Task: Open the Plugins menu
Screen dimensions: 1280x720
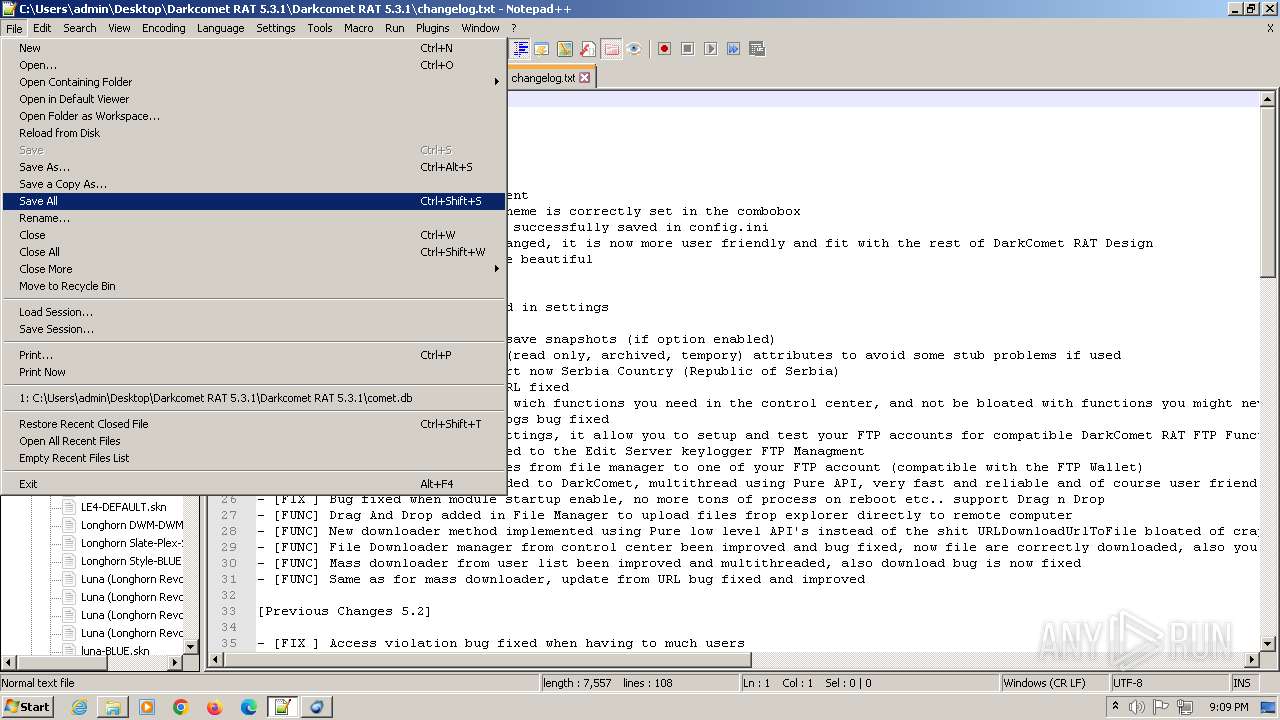Action: tap(432, 28)
